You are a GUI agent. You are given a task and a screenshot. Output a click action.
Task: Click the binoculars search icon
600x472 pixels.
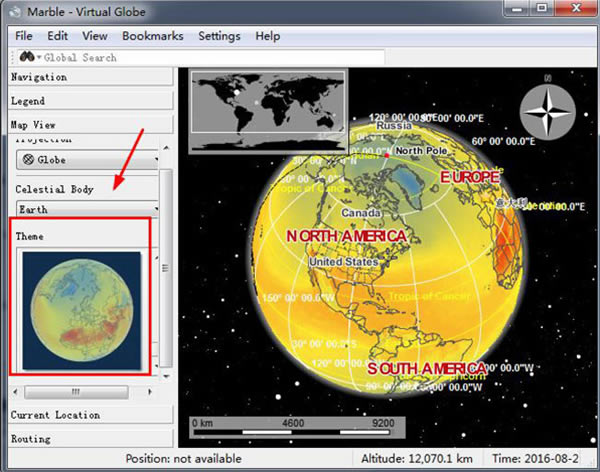25,57
